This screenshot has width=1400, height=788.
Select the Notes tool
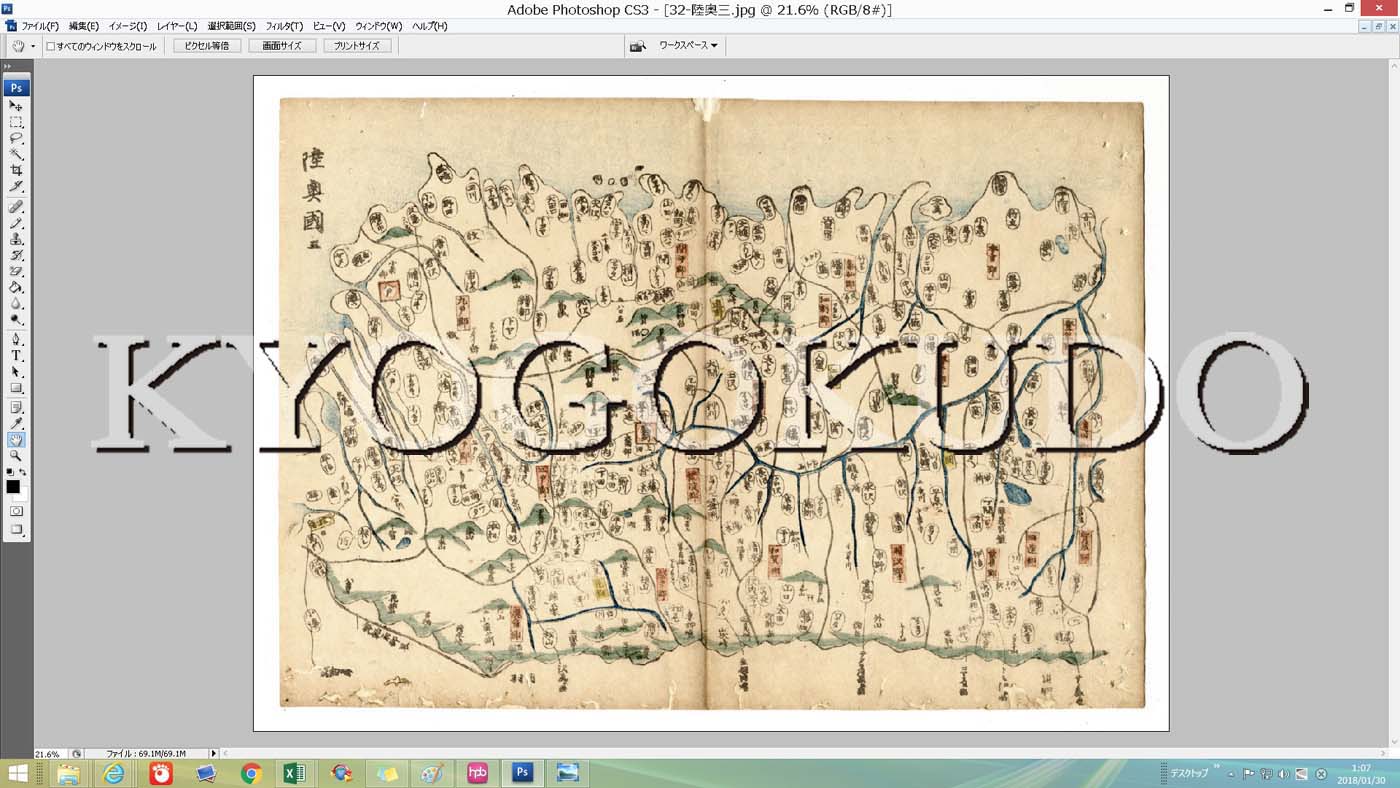pyautogui.click(x=16, y=407)
